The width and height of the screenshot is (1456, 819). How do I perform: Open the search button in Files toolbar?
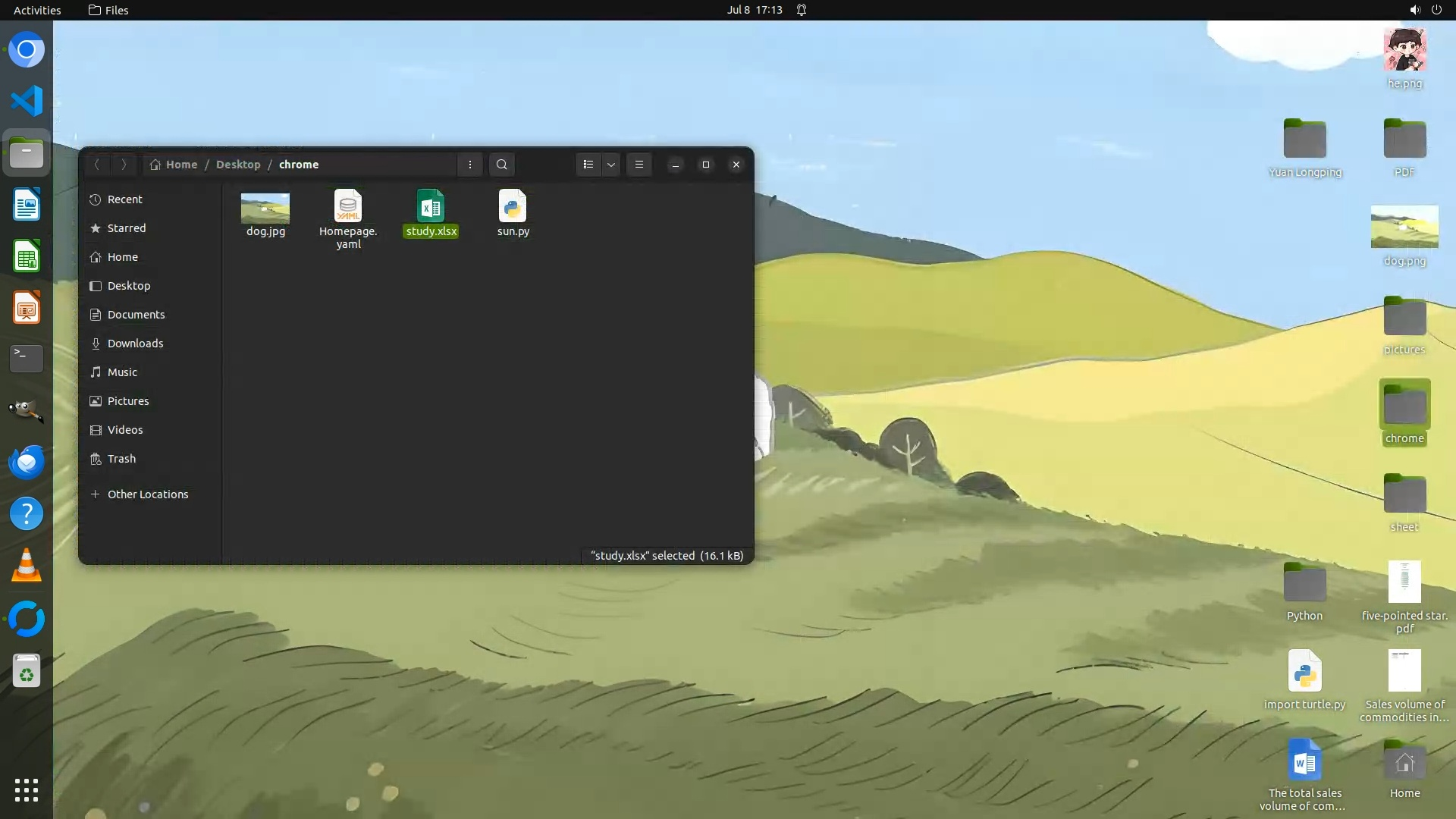501,165
